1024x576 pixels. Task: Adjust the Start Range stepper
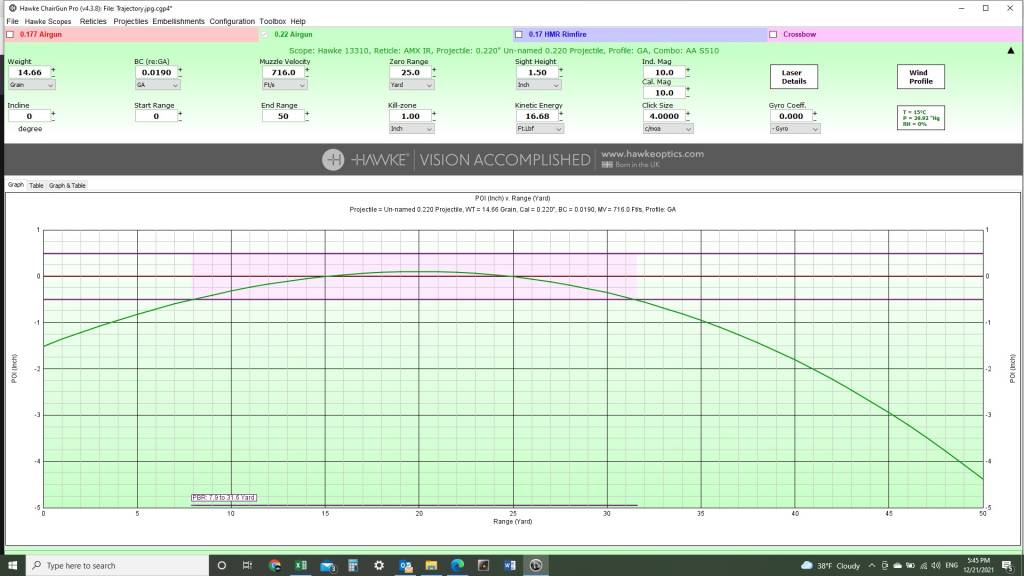pyautogui.click(x=180, y=116)
